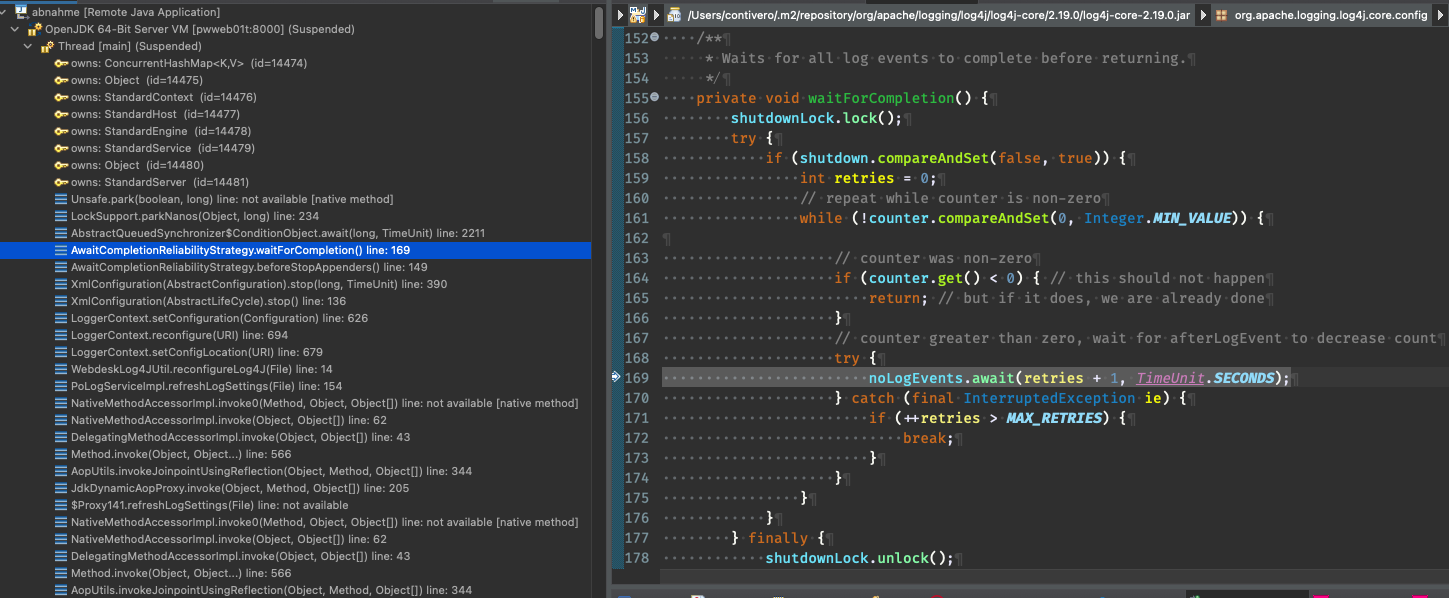
Task: Click the instruction pointer marker at line 169
Action: click(617, 377)
